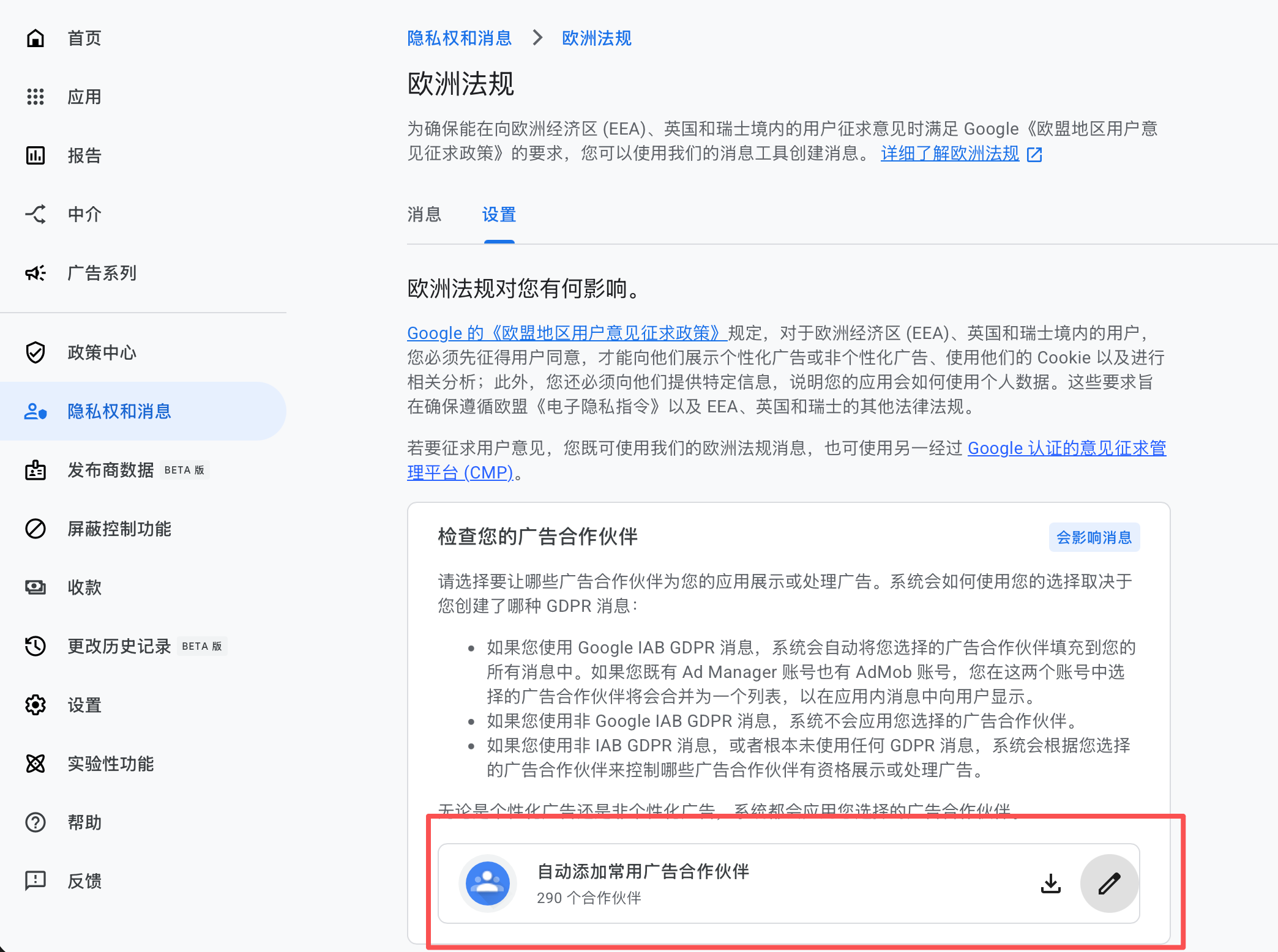Edit ad partners with pencil icon
The height and width of the screenshot is (952, 1278).
1109,883
